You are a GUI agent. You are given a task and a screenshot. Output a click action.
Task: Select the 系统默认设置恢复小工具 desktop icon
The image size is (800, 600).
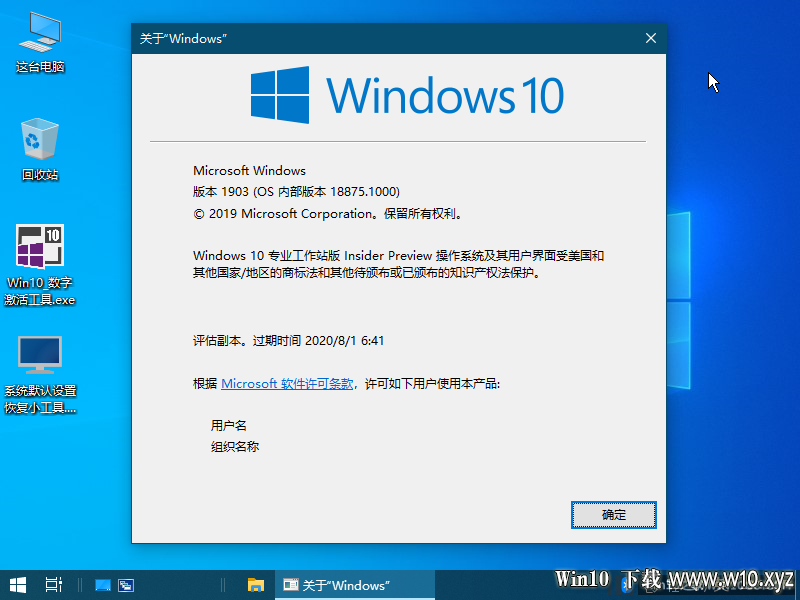coord(40,375)
